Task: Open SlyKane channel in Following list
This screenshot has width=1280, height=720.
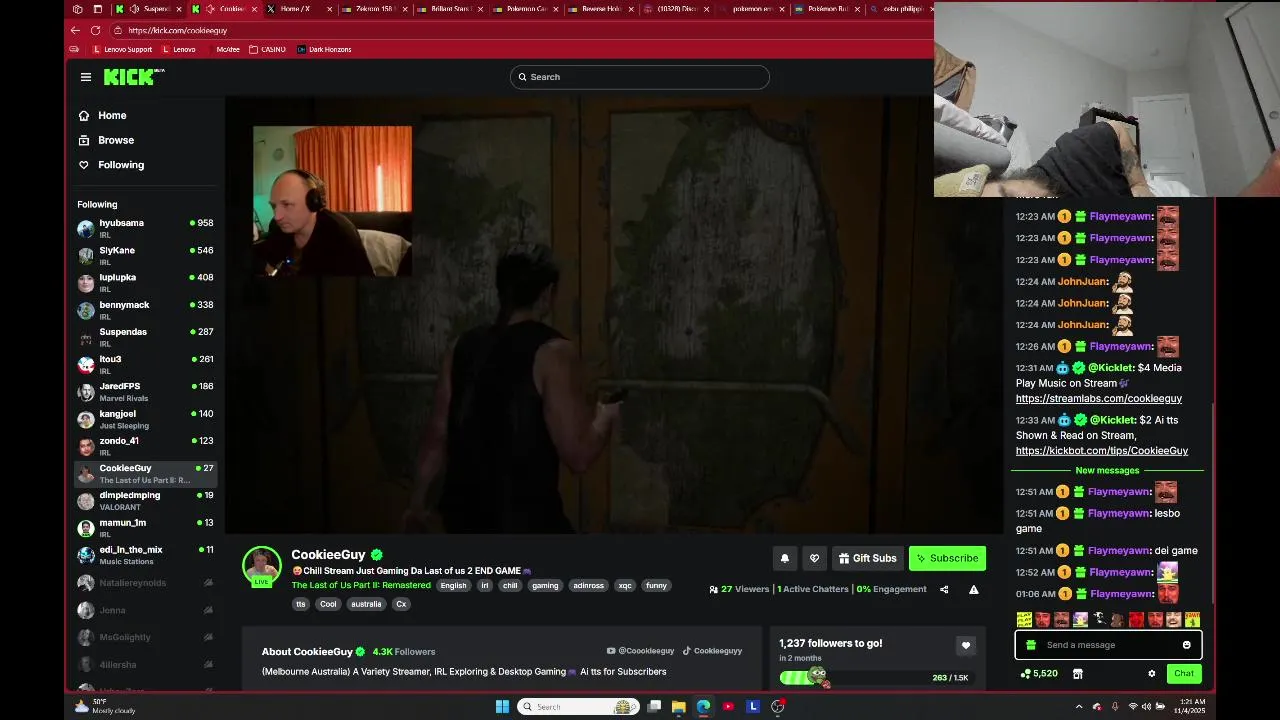Action: [x=146, y=255]
